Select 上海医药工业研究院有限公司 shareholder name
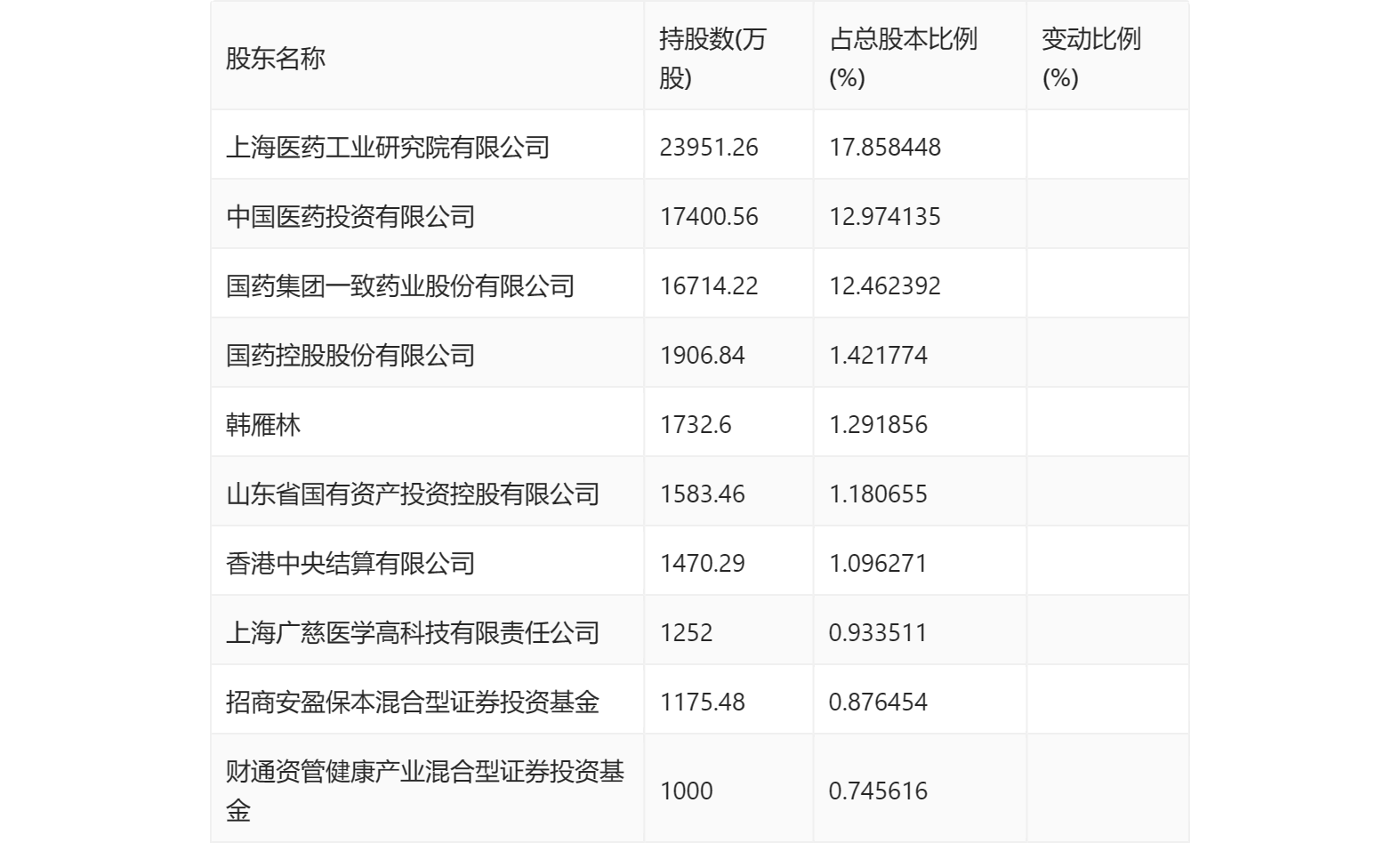 pyautogui.click(x=388, y=147)
